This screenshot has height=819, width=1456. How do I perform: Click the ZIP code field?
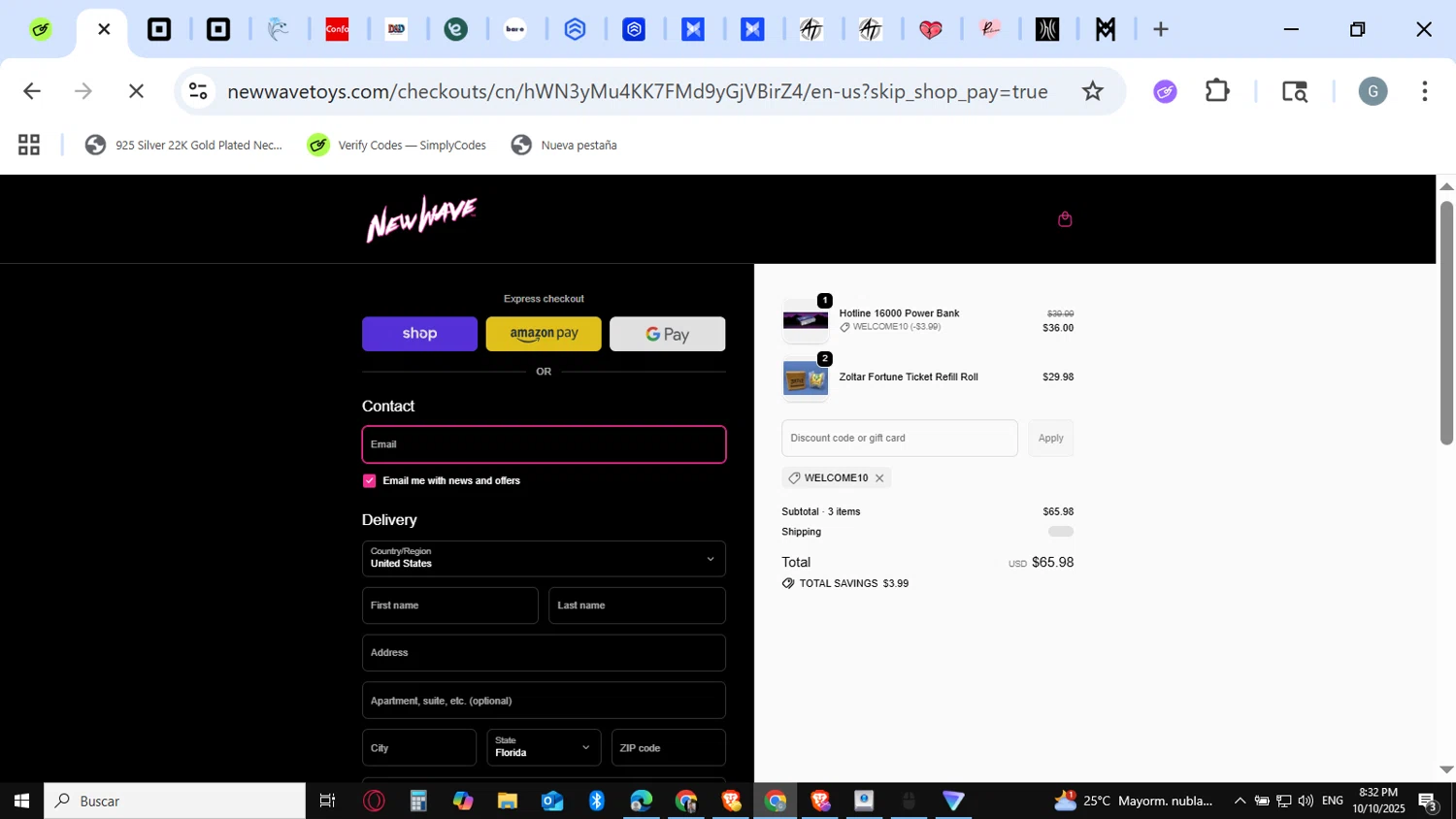[x=668, y=748]
